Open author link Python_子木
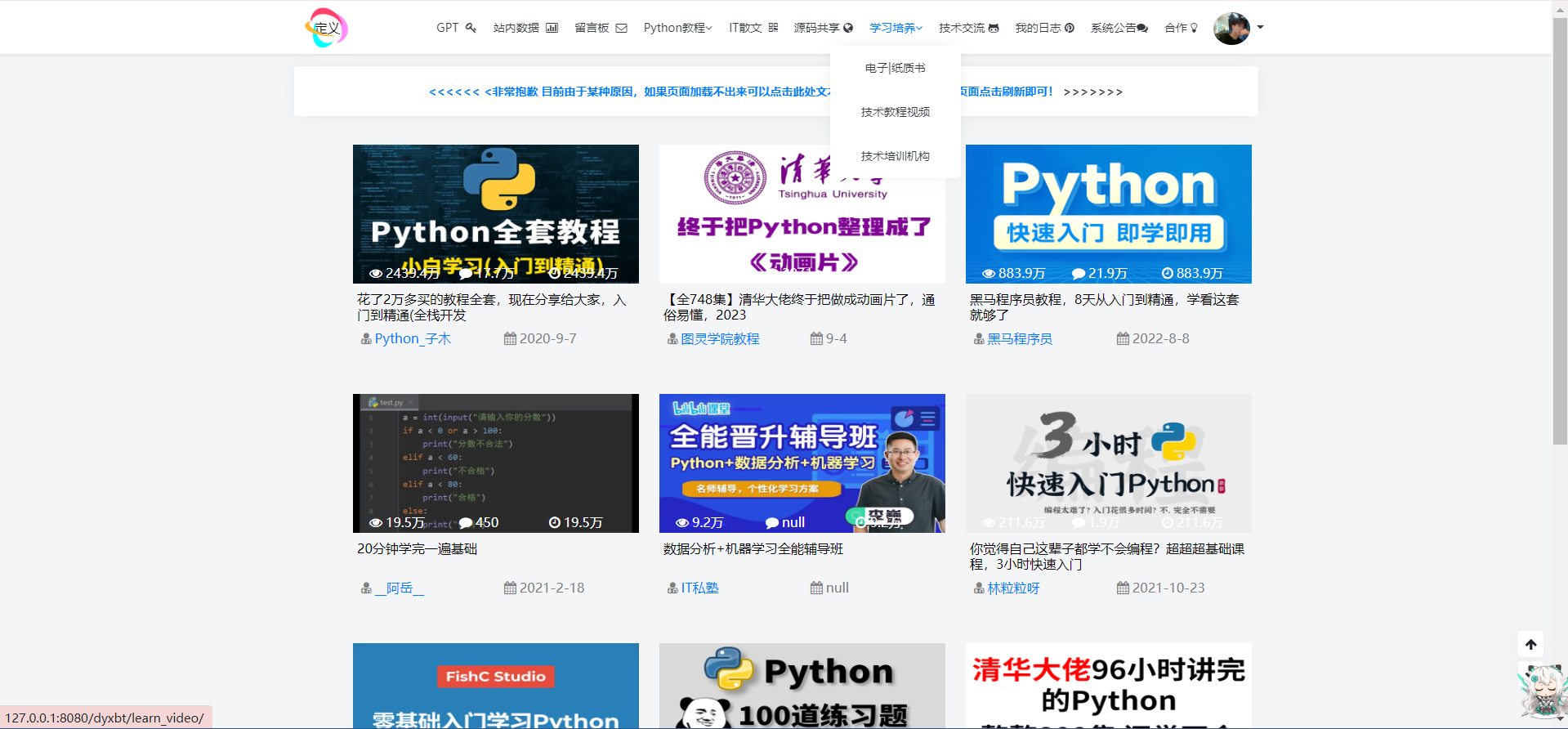This screenshot has height=729, width=1568. [x=413, y=338]
